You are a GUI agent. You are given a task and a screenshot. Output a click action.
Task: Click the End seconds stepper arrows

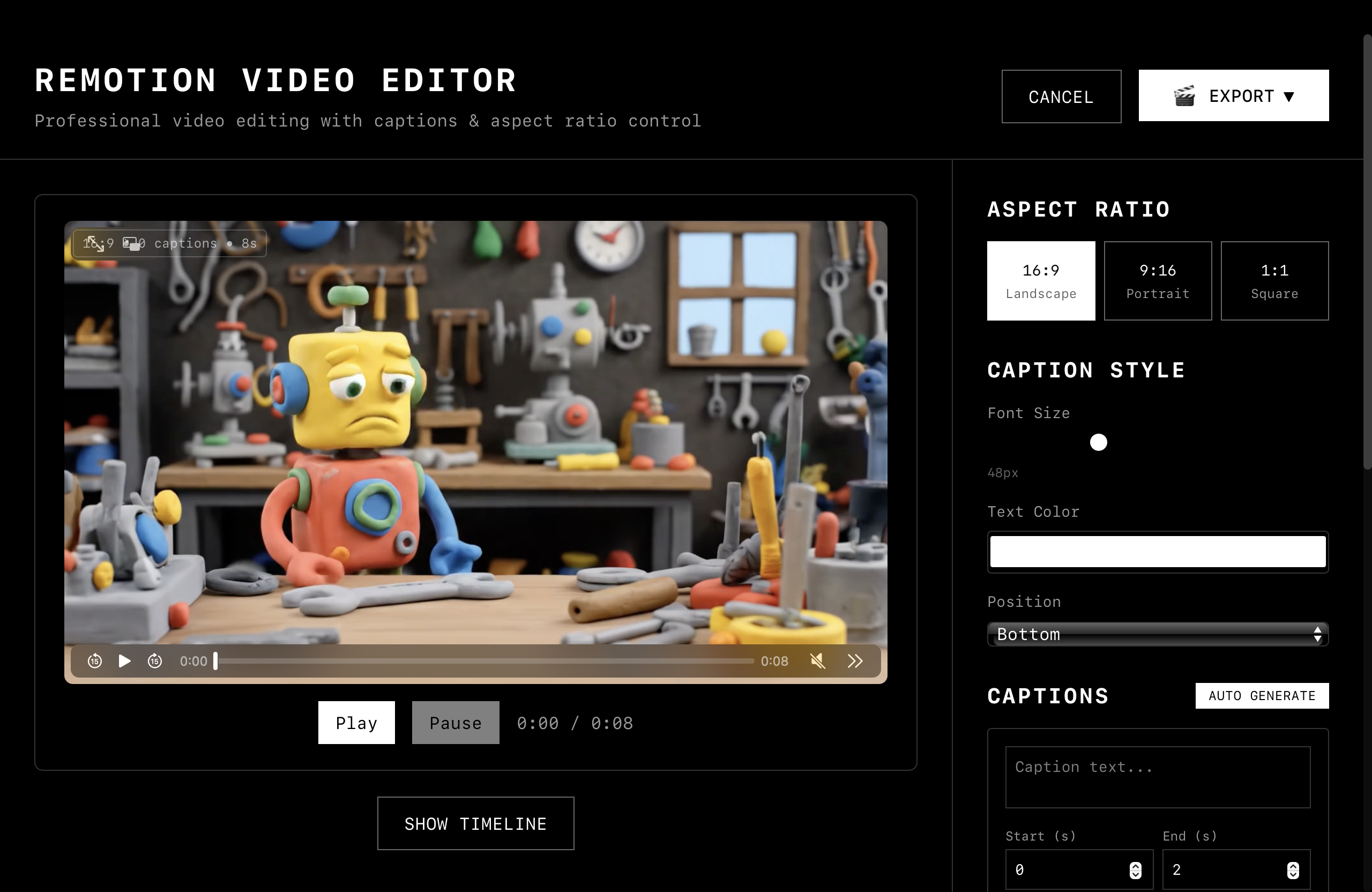tap(1293, 870)
